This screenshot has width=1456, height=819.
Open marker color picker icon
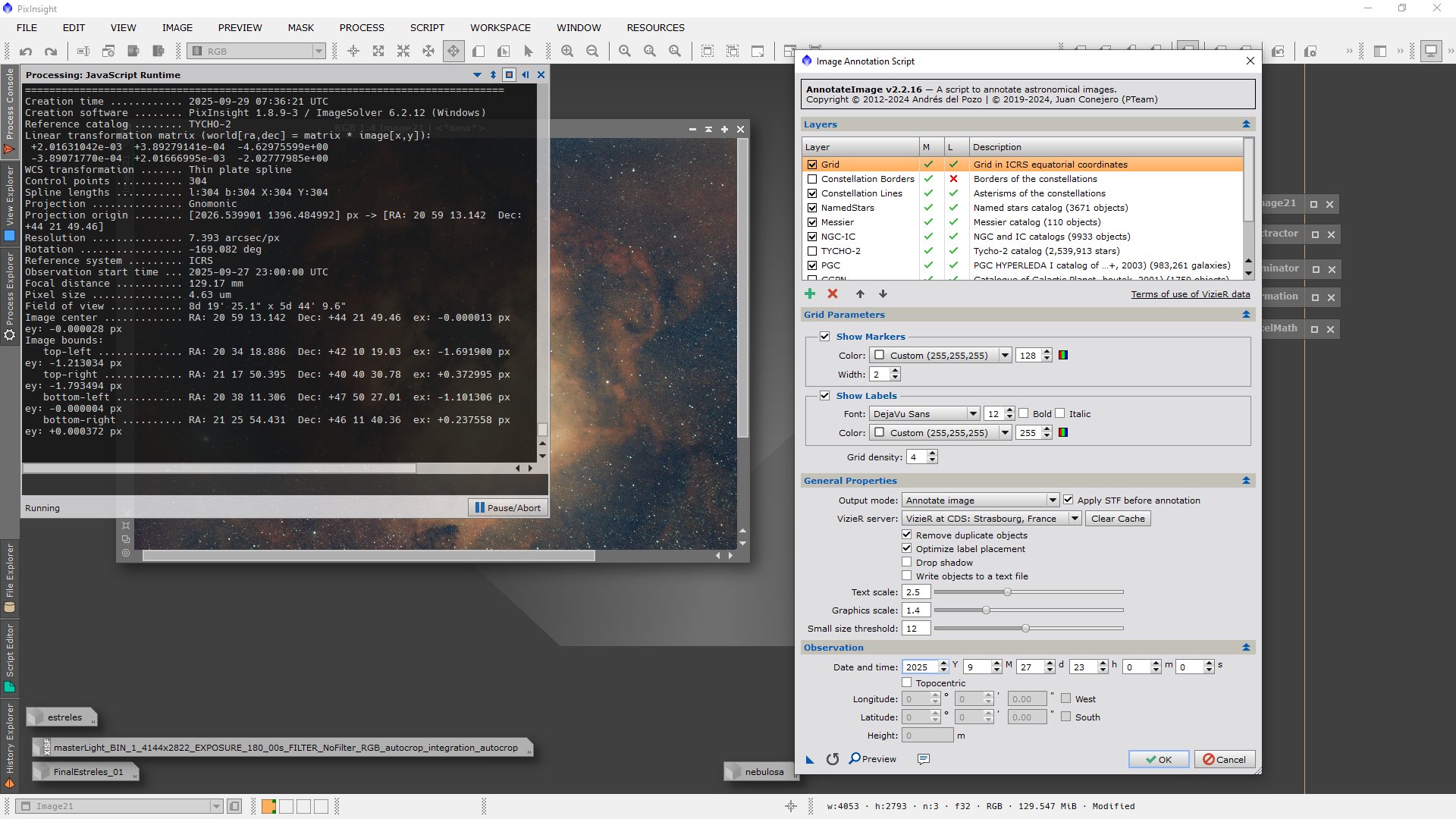coord(1063,355)
